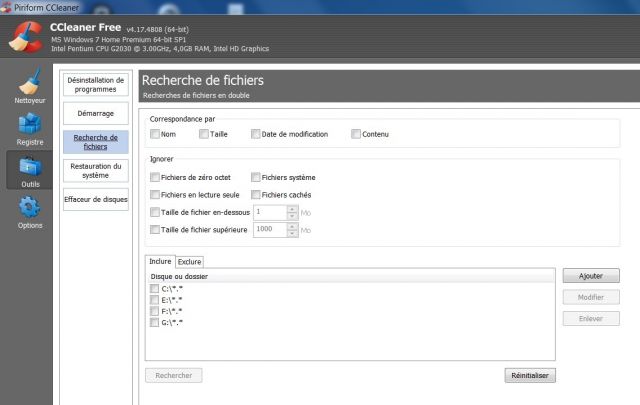Click the Enlever button
The height and width of the screenshot is (405, 640).
[591, 318]
